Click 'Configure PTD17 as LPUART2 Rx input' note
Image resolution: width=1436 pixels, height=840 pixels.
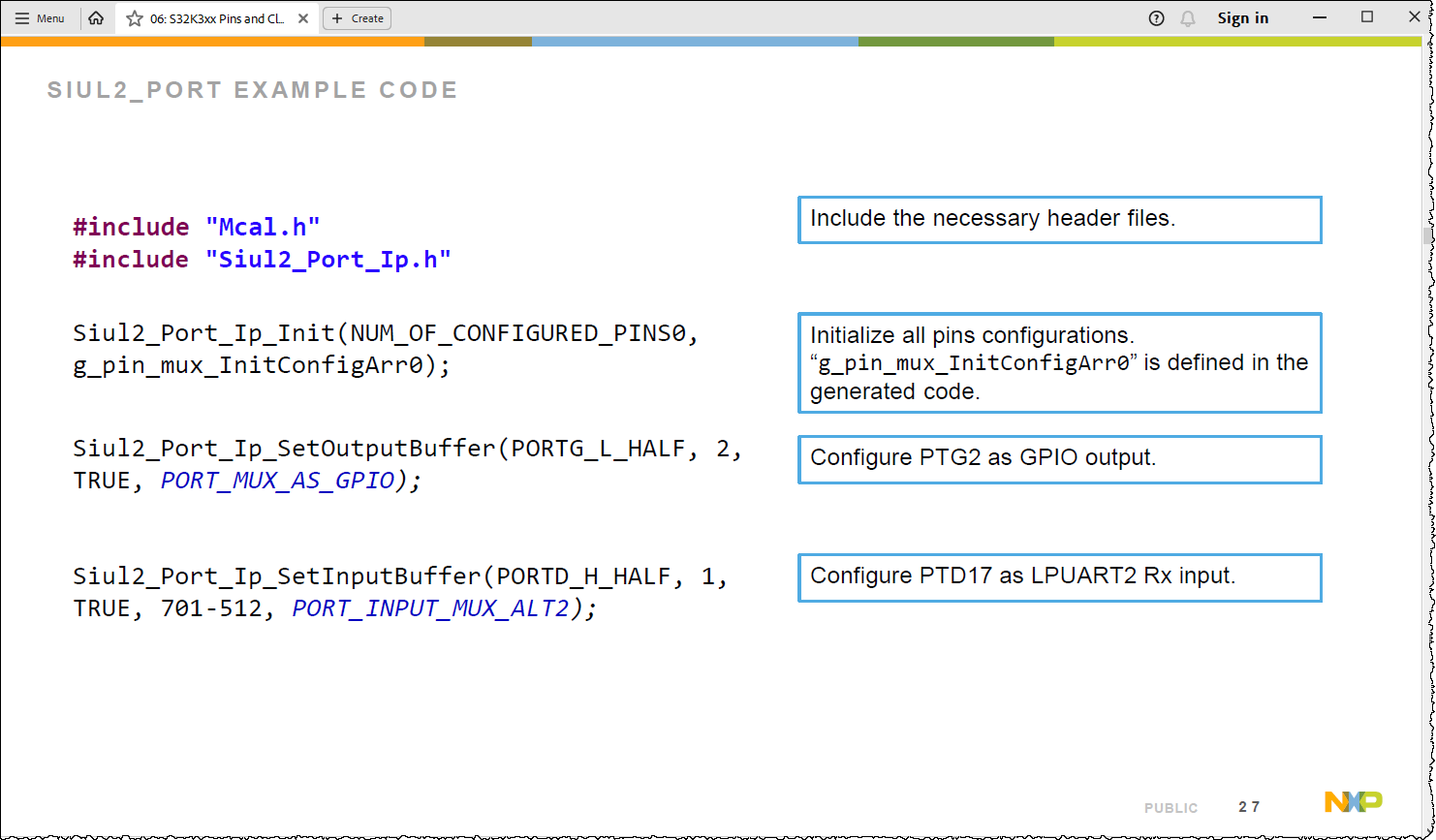click(1060, 577)
